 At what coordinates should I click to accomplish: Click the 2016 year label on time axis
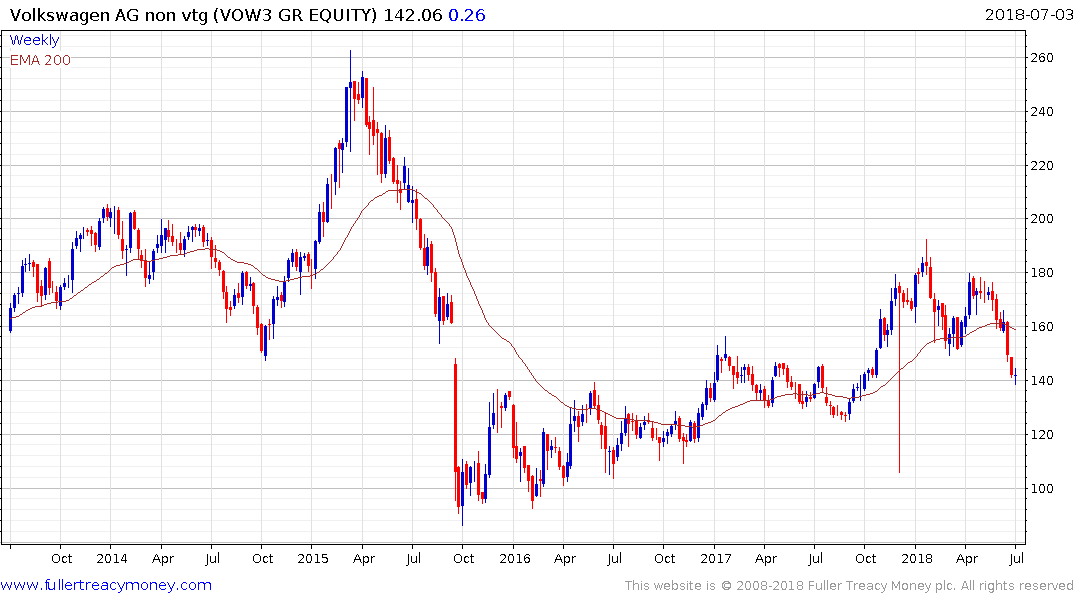pyautogui.click(x=515, y=558)
